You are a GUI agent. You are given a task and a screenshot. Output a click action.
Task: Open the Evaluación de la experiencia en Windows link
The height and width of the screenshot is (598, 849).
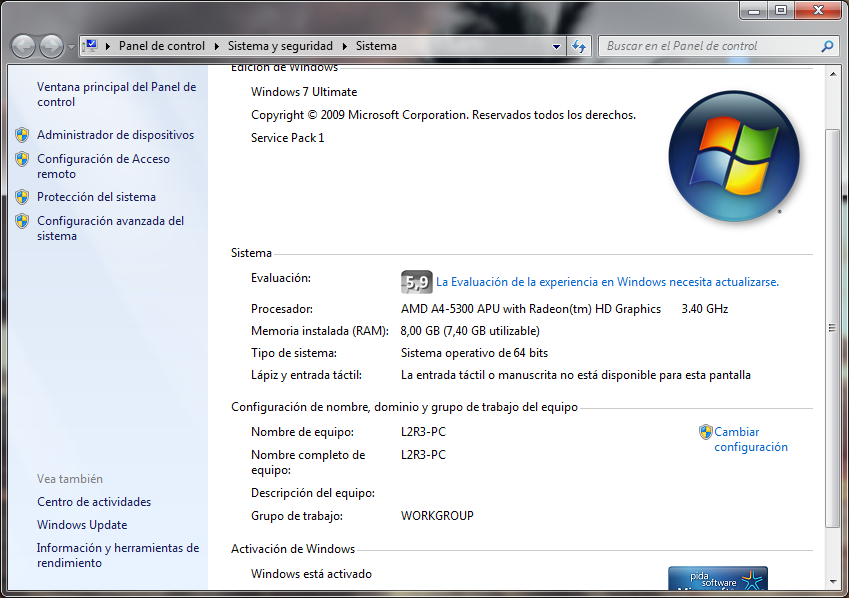607,282
